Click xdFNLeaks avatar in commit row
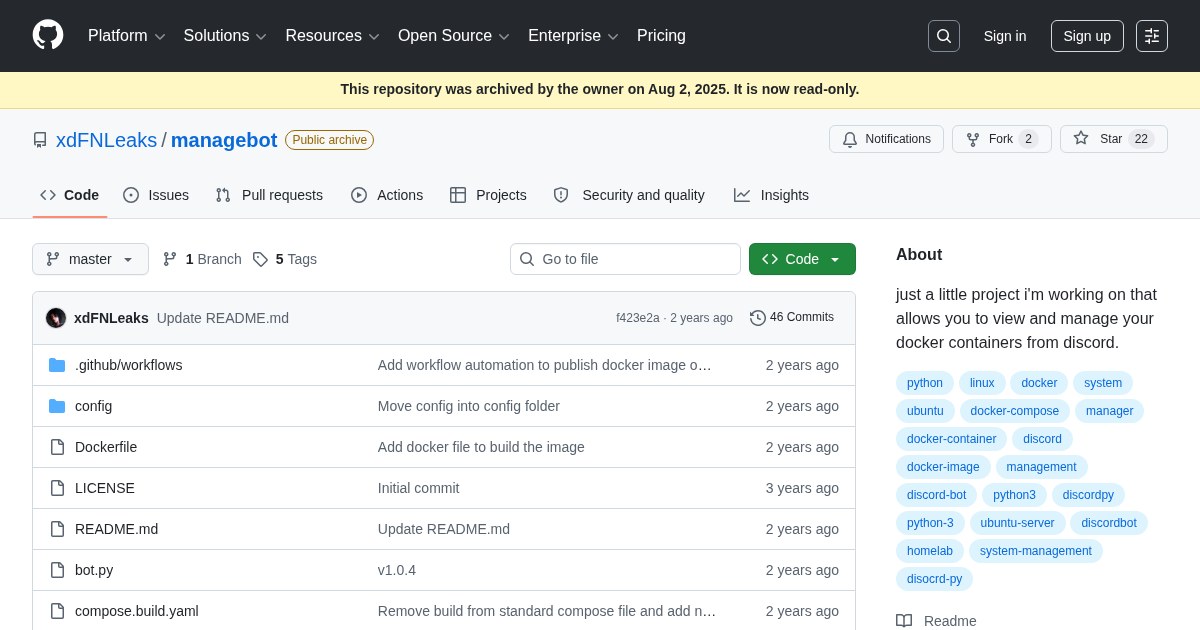The image size is (1200, 630). point(56,318)
